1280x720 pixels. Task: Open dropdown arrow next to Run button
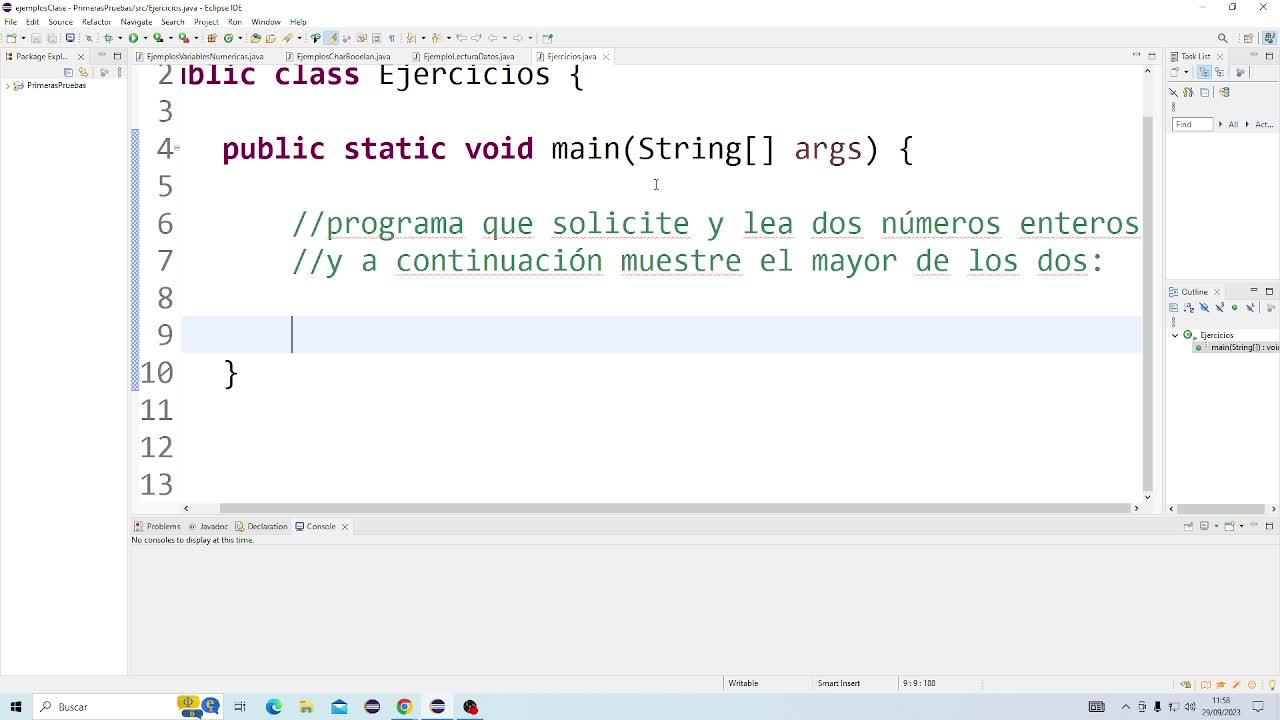point(144,38)
